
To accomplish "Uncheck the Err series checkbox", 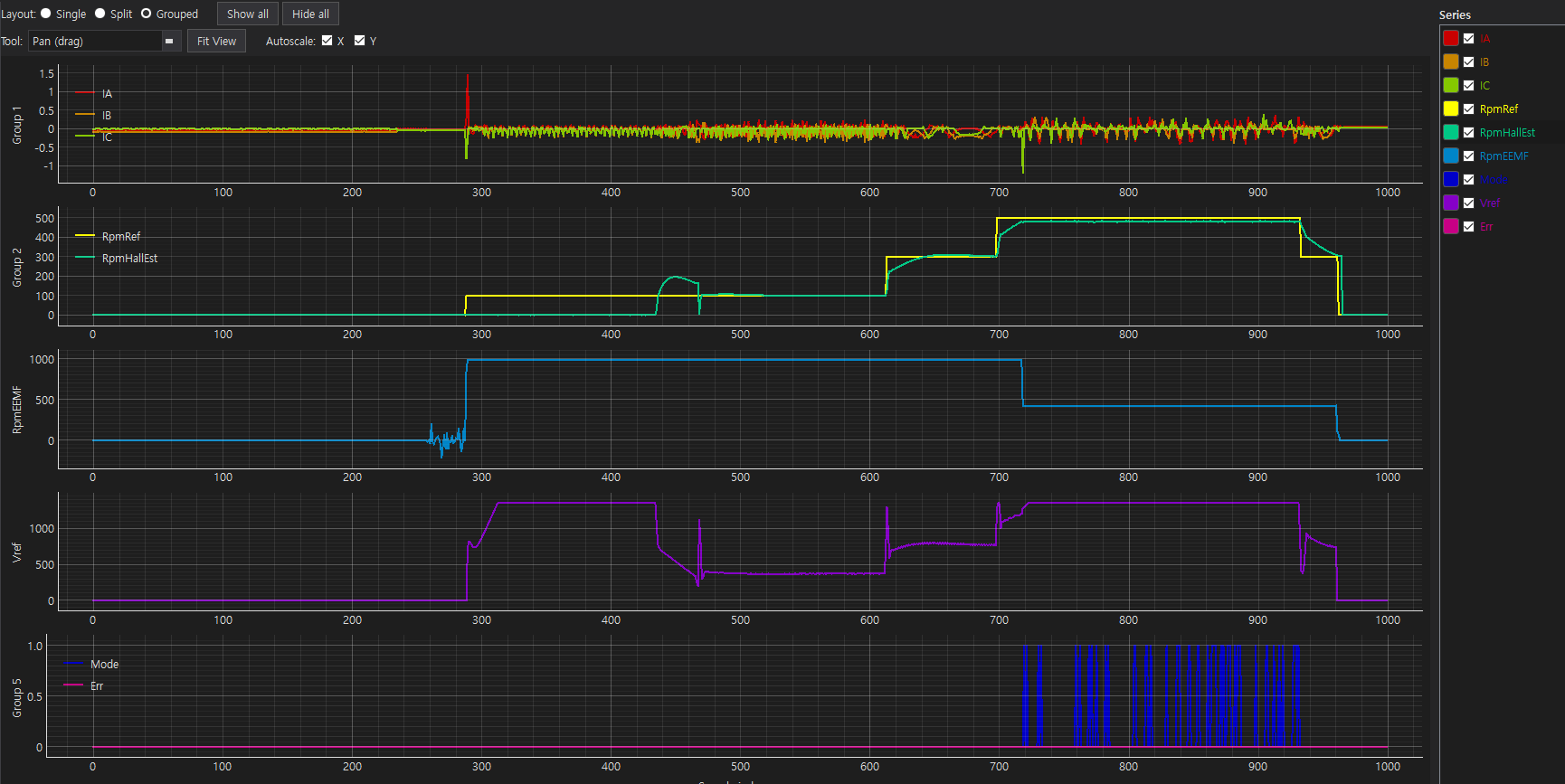I will coord(1469,226).
